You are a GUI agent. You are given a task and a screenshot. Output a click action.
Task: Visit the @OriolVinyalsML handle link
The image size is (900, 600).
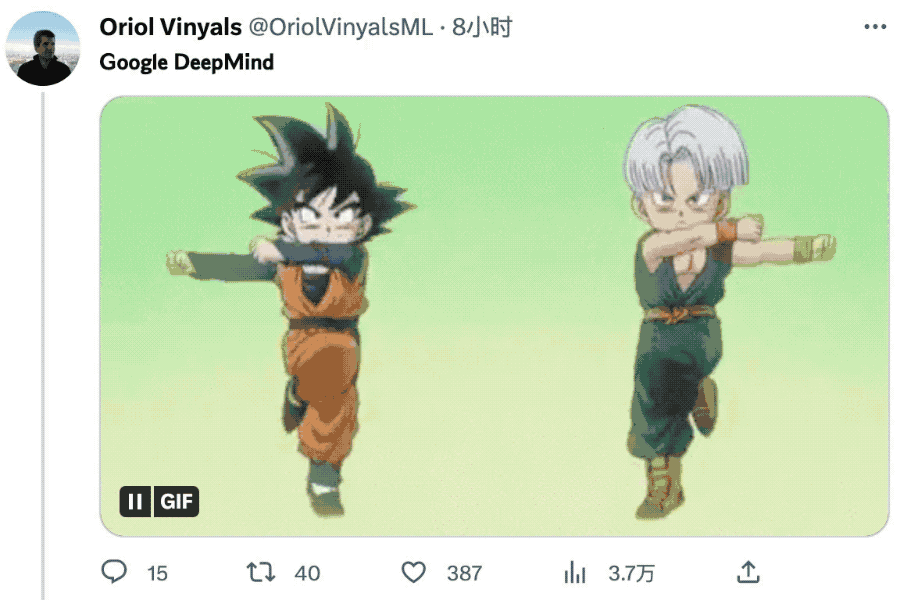click(x=340, y=27)
